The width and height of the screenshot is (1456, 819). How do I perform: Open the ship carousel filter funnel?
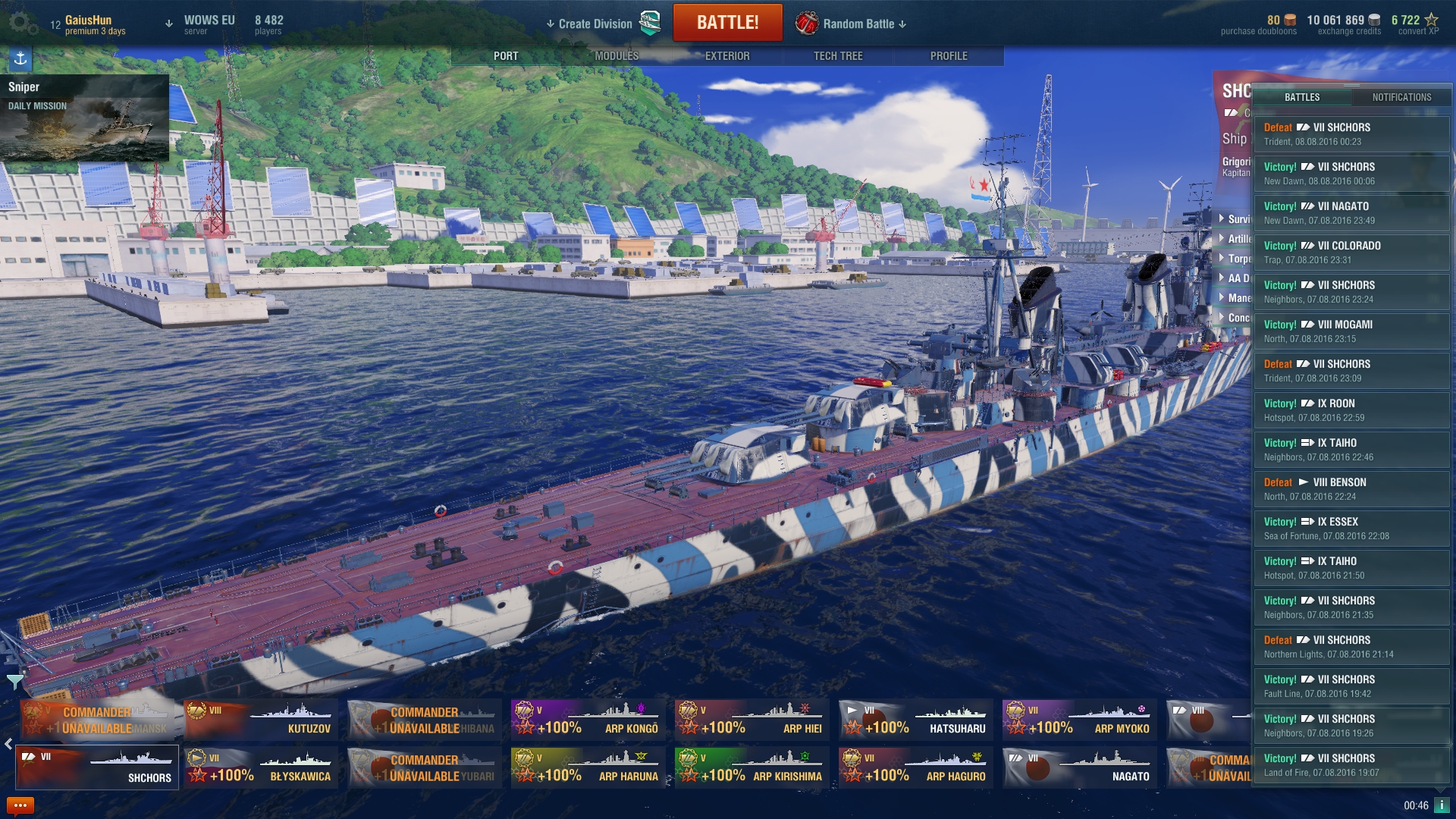14,682
